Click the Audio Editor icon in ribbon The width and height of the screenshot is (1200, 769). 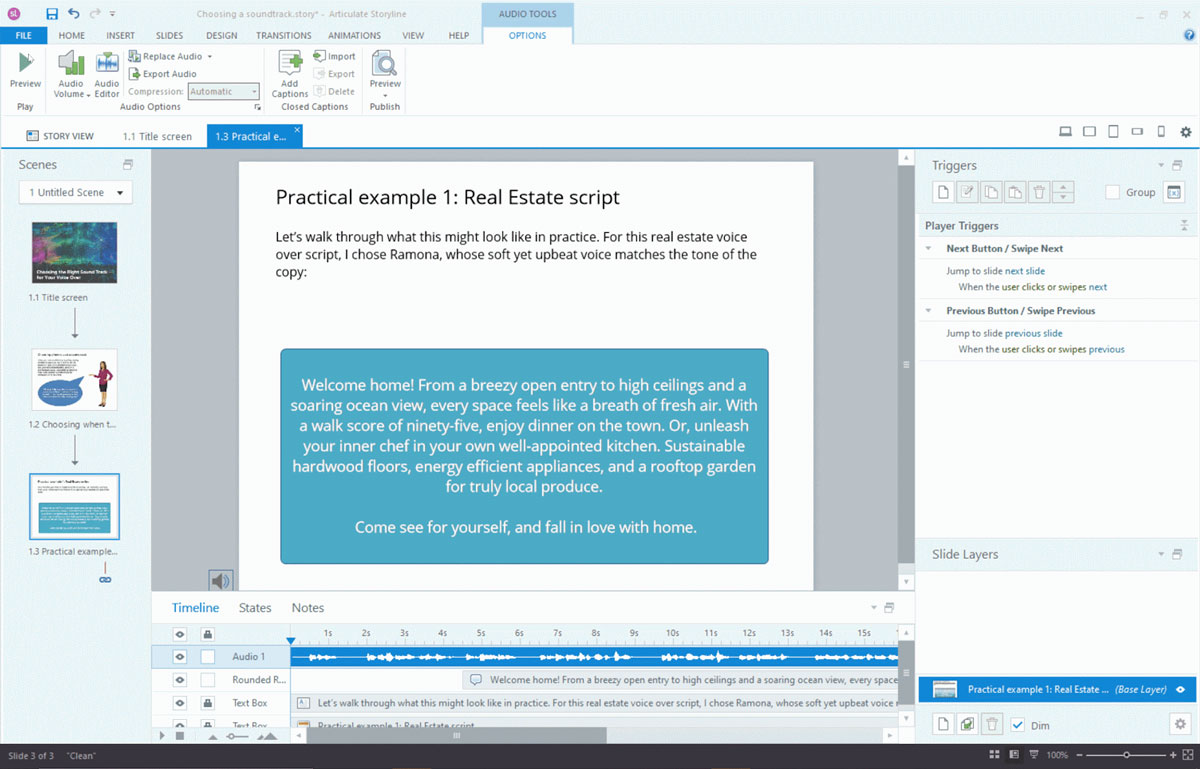pos(107,65)
